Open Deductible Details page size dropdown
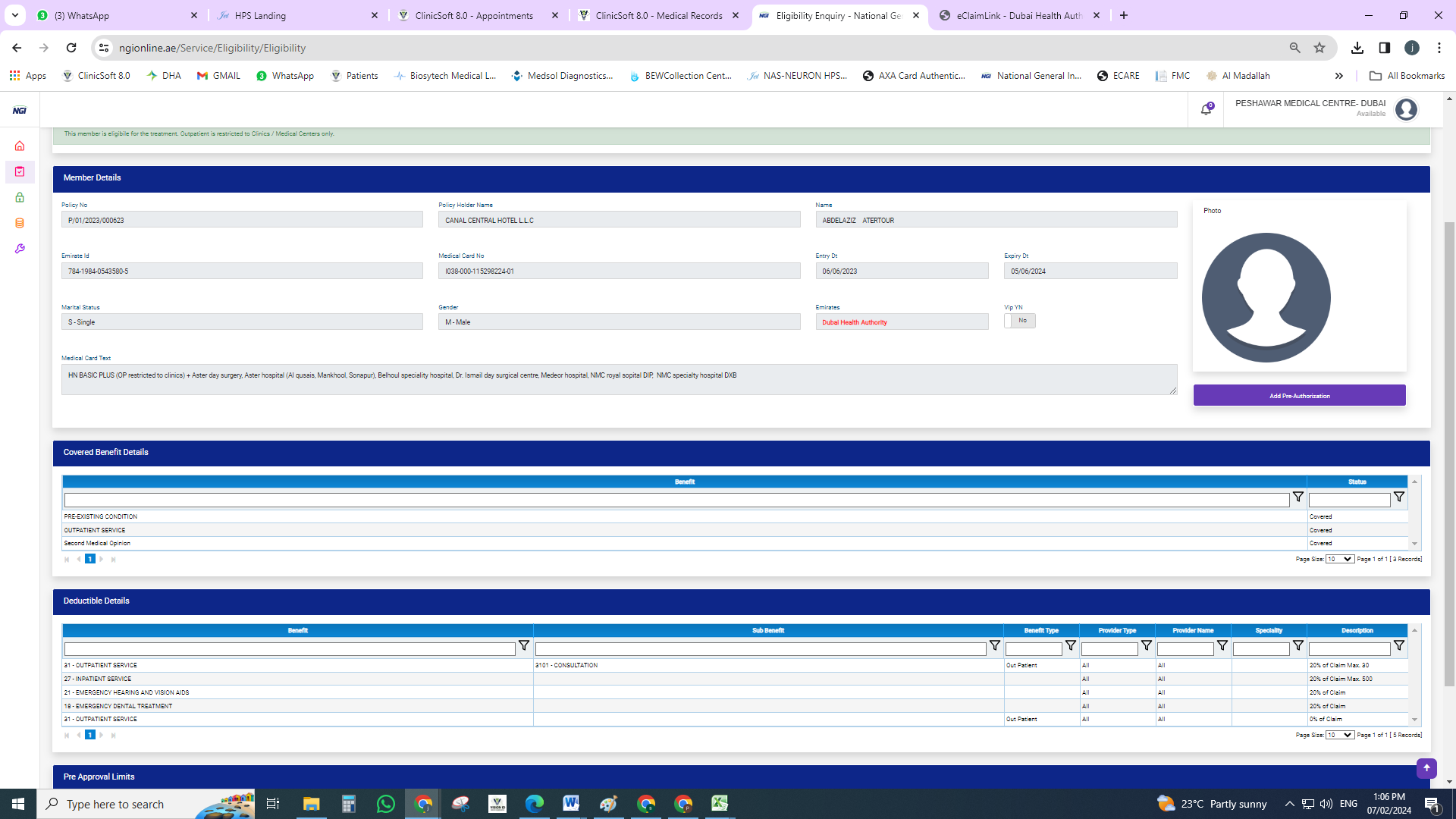The height and width of the screenshot is (819, 1456). (1339, 735)
